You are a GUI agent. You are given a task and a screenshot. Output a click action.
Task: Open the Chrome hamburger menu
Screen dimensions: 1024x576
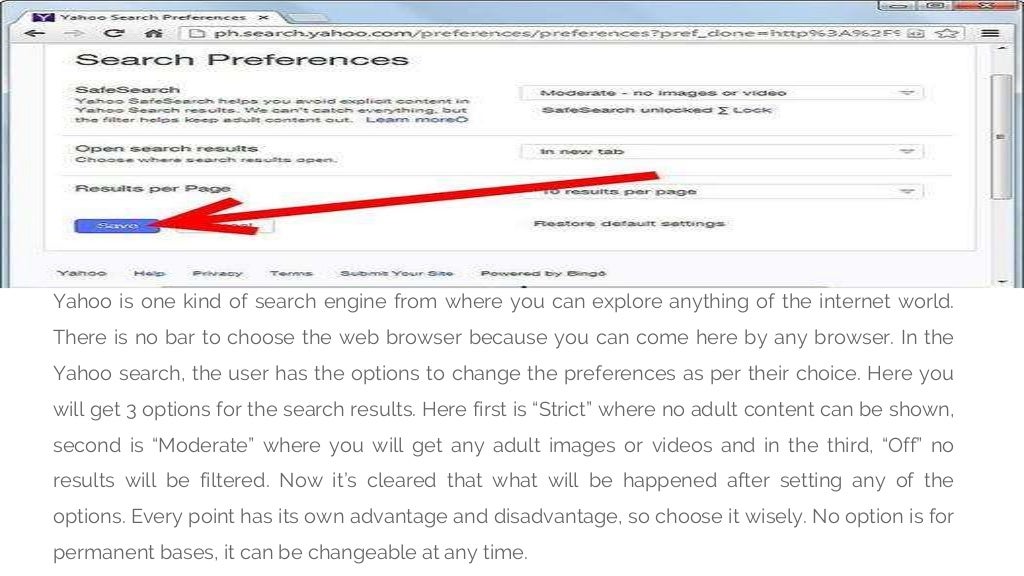[x=990, y=33]
